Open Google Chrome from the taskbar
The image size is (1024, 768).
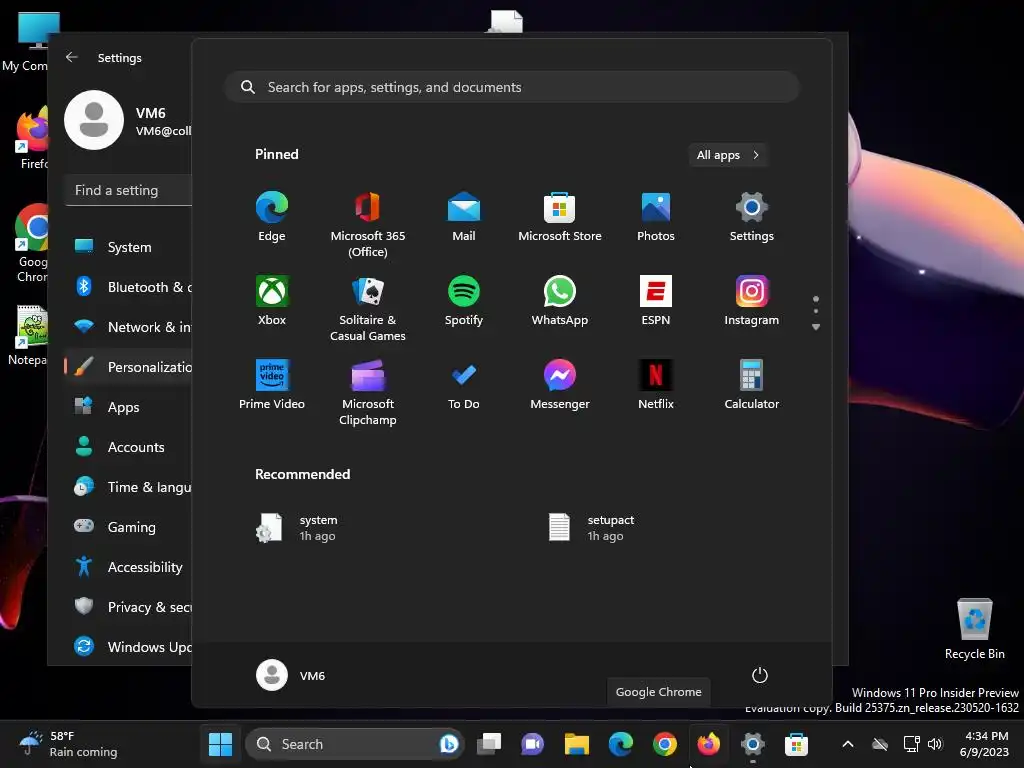pyautogui.click(x=664, y=744)
